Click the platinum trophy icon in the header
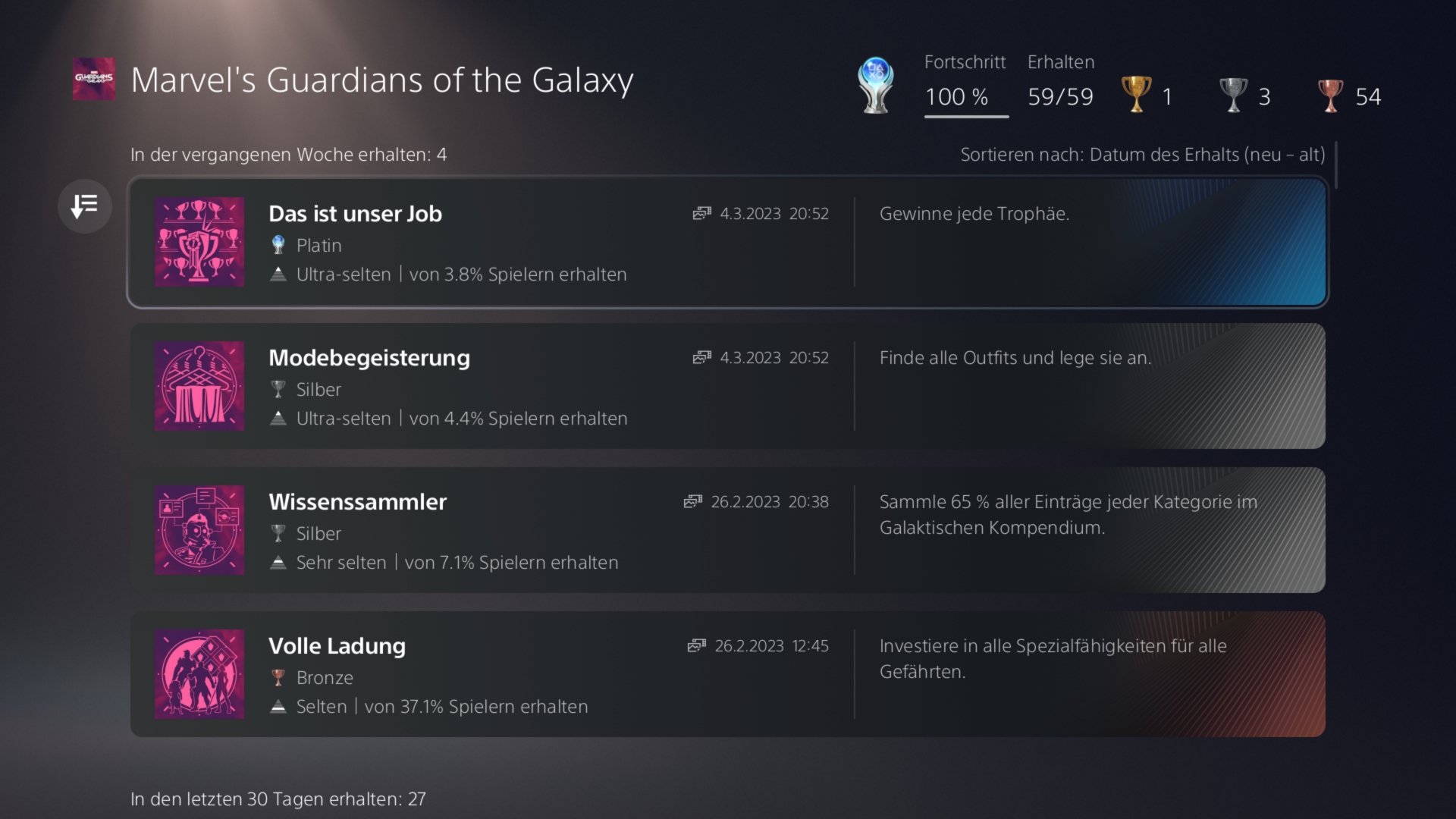This screenshot has width=1456, height=819. 875,85
